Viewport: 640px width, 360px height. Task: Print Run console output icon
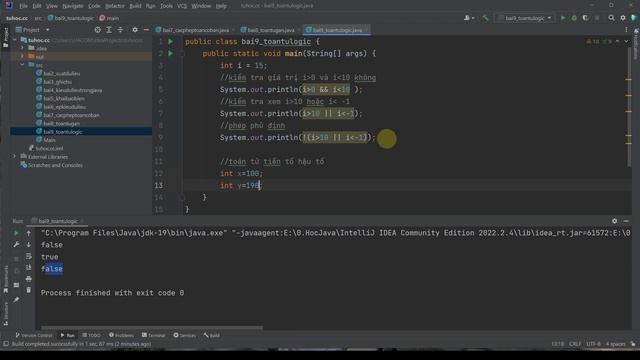[29, 279]
